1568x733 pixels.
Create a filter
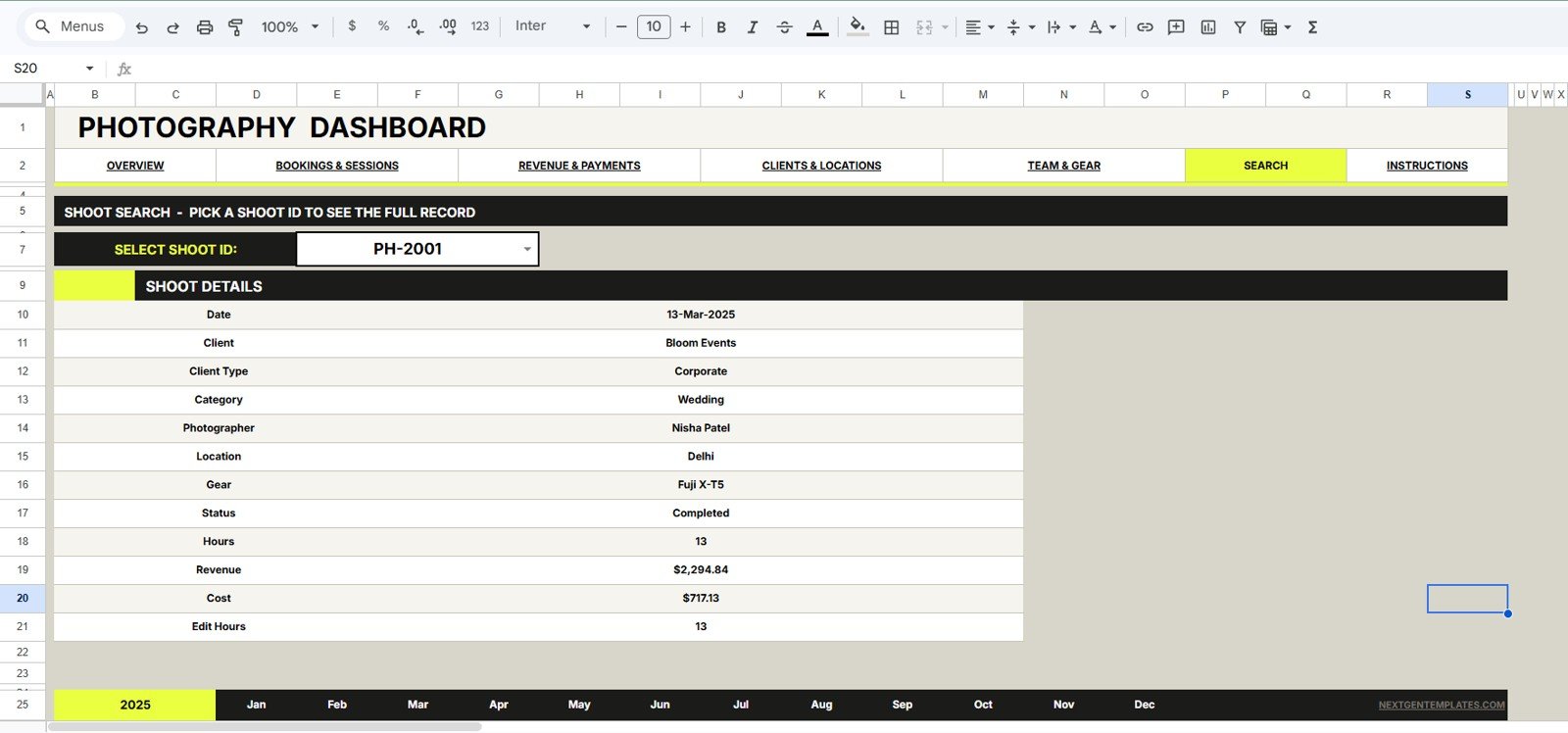[1240, 27]
